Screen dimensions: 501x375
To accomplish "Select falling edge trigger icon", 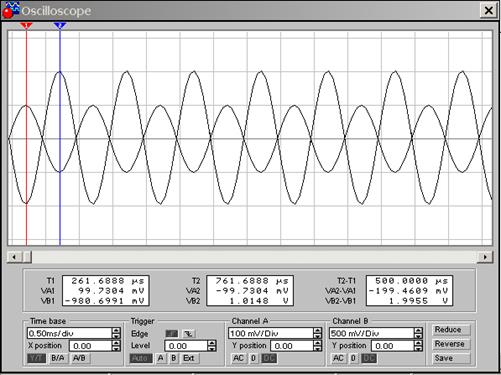I will point(189,334).
